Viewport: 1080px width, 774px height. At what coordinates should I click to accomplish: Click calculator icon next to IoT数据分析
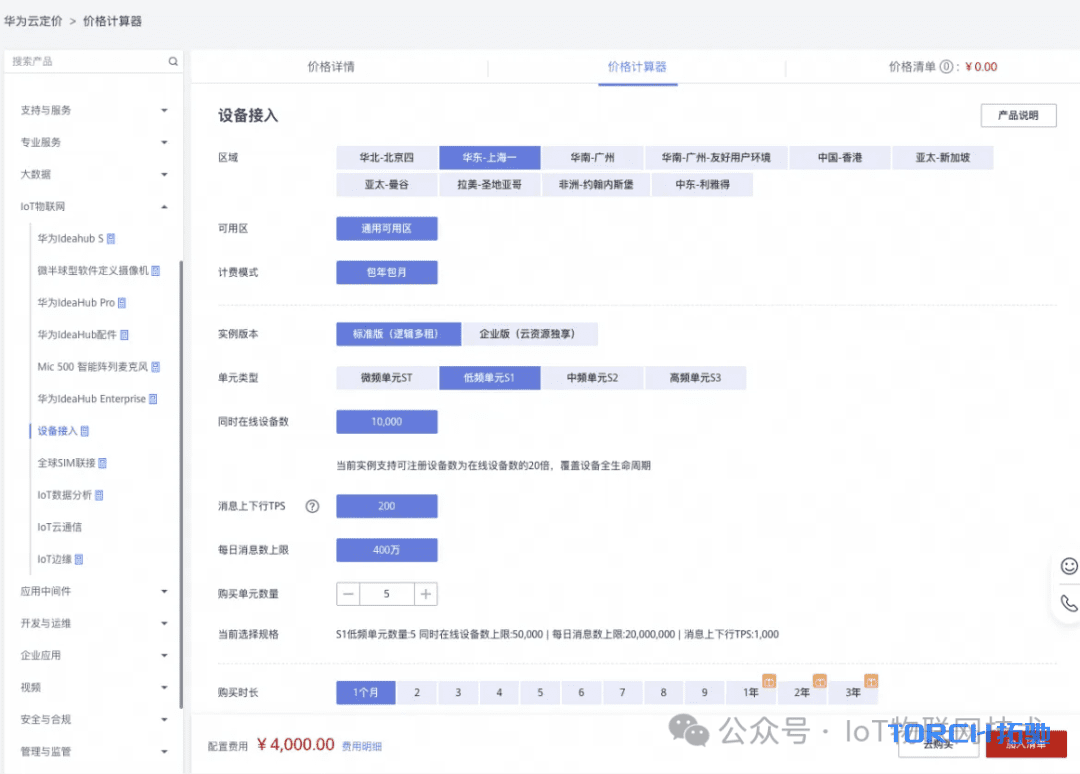click(99, 495)
